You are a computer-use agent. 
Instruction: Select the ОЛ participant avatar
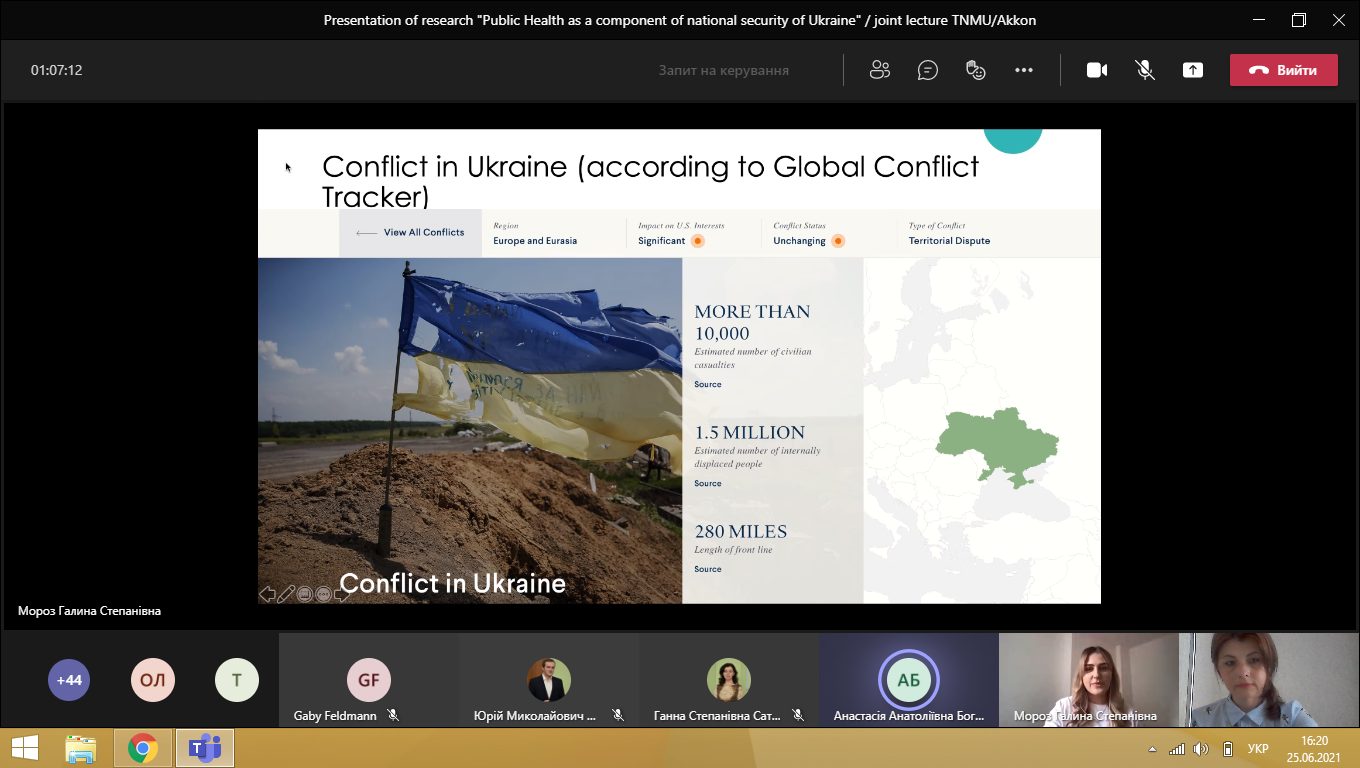pos(152,681)
